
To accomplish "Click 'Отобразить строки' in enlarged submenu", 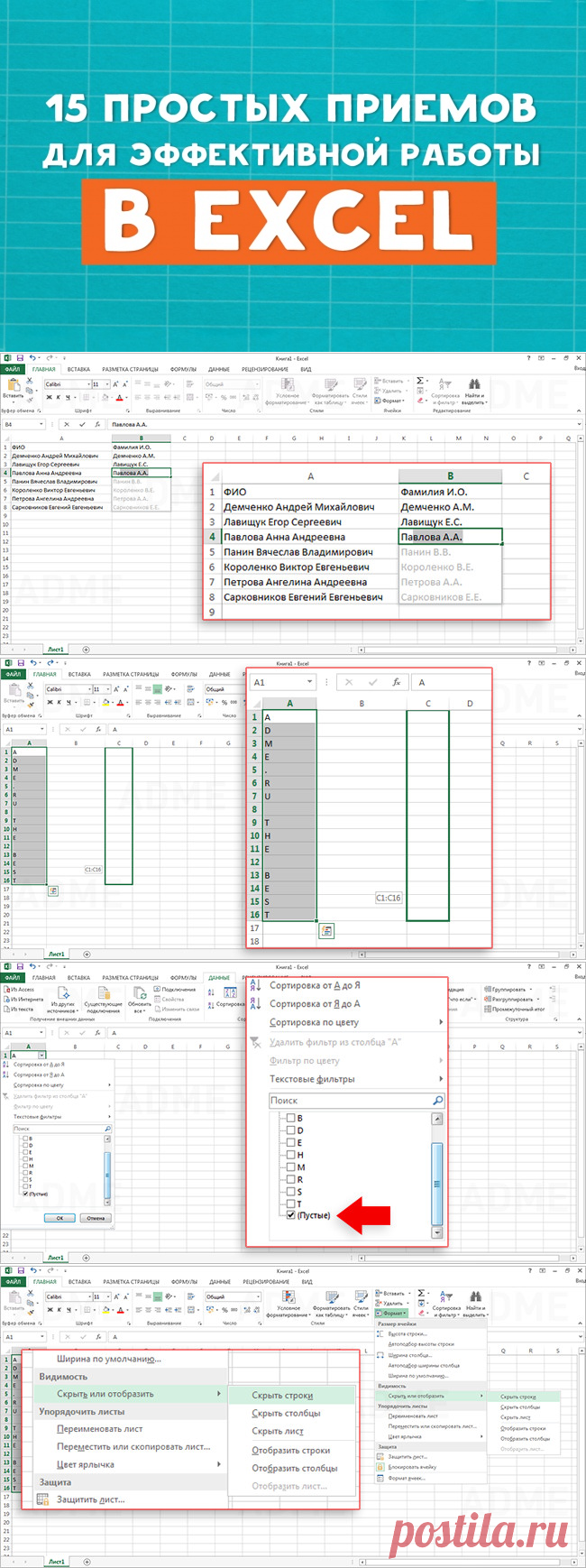I will click(290, 1451).
